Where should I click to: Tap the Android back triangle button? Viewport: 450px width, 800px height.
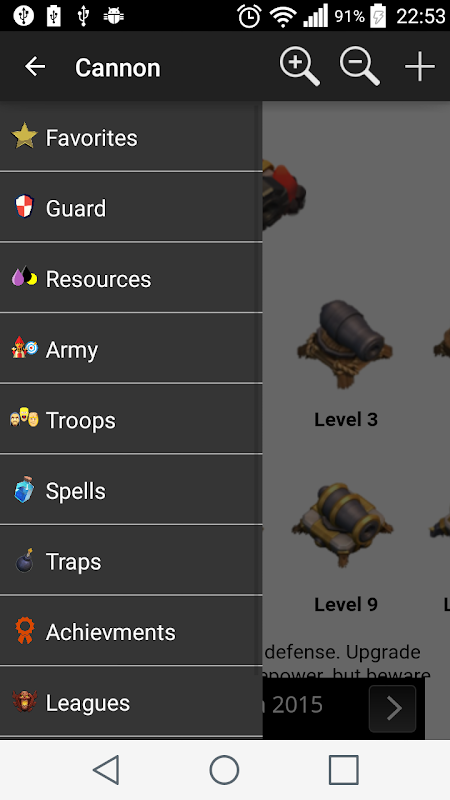(106, 769)
